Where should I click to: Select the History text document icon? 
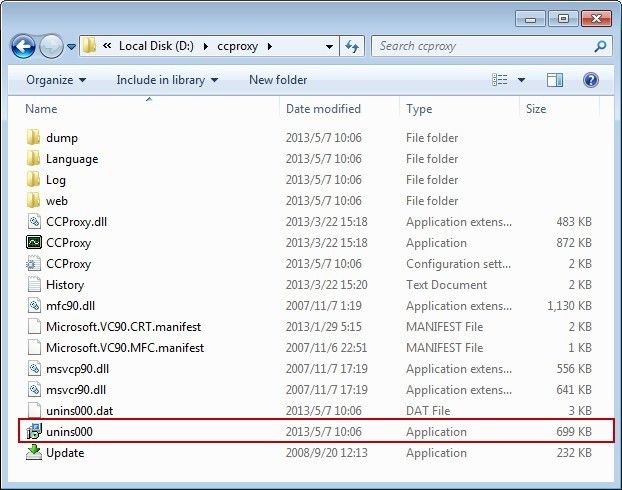coord(34,284)
